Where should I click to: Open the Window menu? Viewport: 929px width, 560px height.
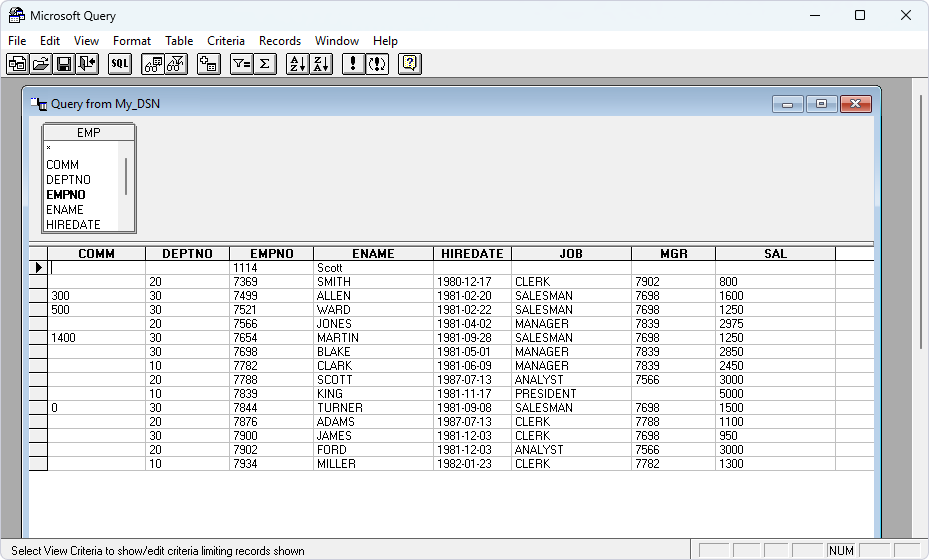pyautogui.click(x=337, y=41)
